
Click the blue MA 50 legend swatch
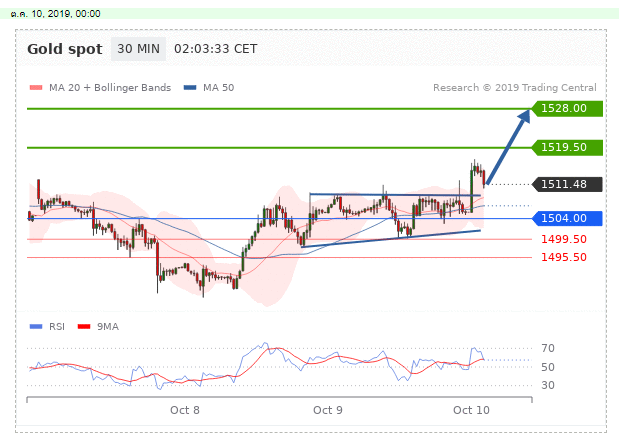point(190,88)
